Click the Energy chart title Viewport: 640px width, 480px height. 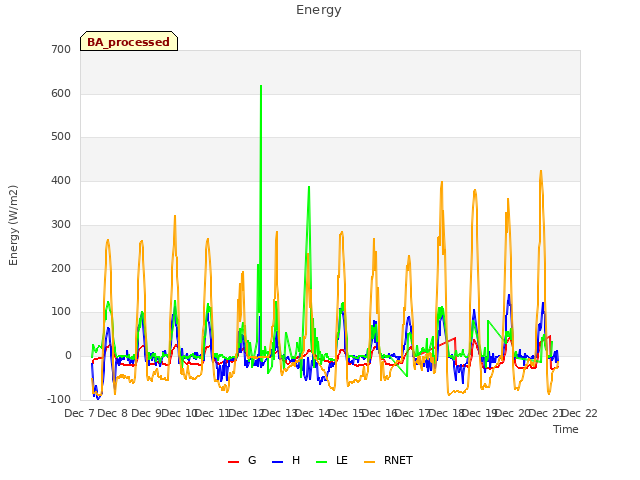pos(319,10)
